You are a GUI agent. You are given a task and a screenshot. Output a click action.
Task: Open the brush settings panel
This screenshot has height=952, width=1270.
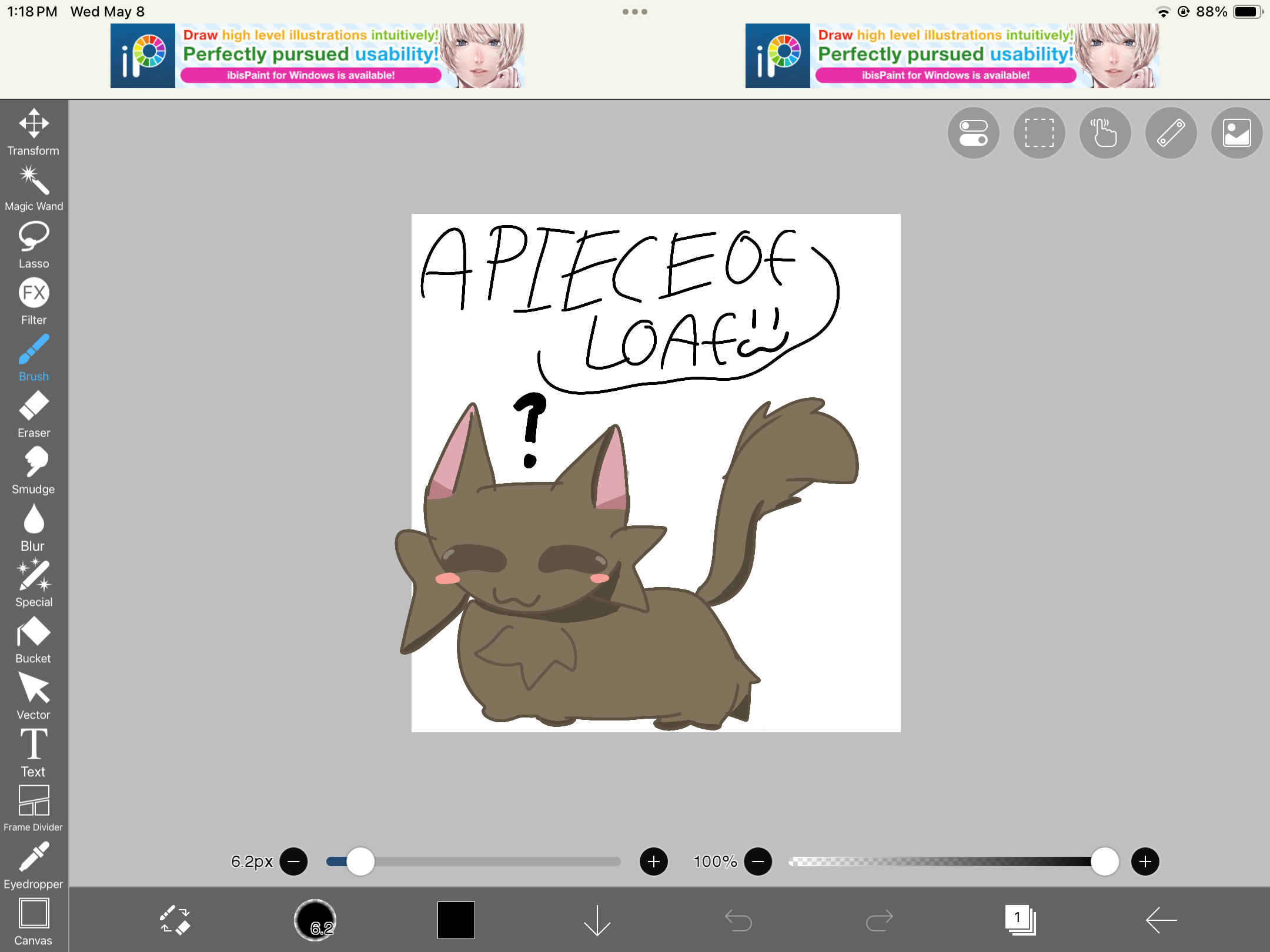(x=315, y=920)
